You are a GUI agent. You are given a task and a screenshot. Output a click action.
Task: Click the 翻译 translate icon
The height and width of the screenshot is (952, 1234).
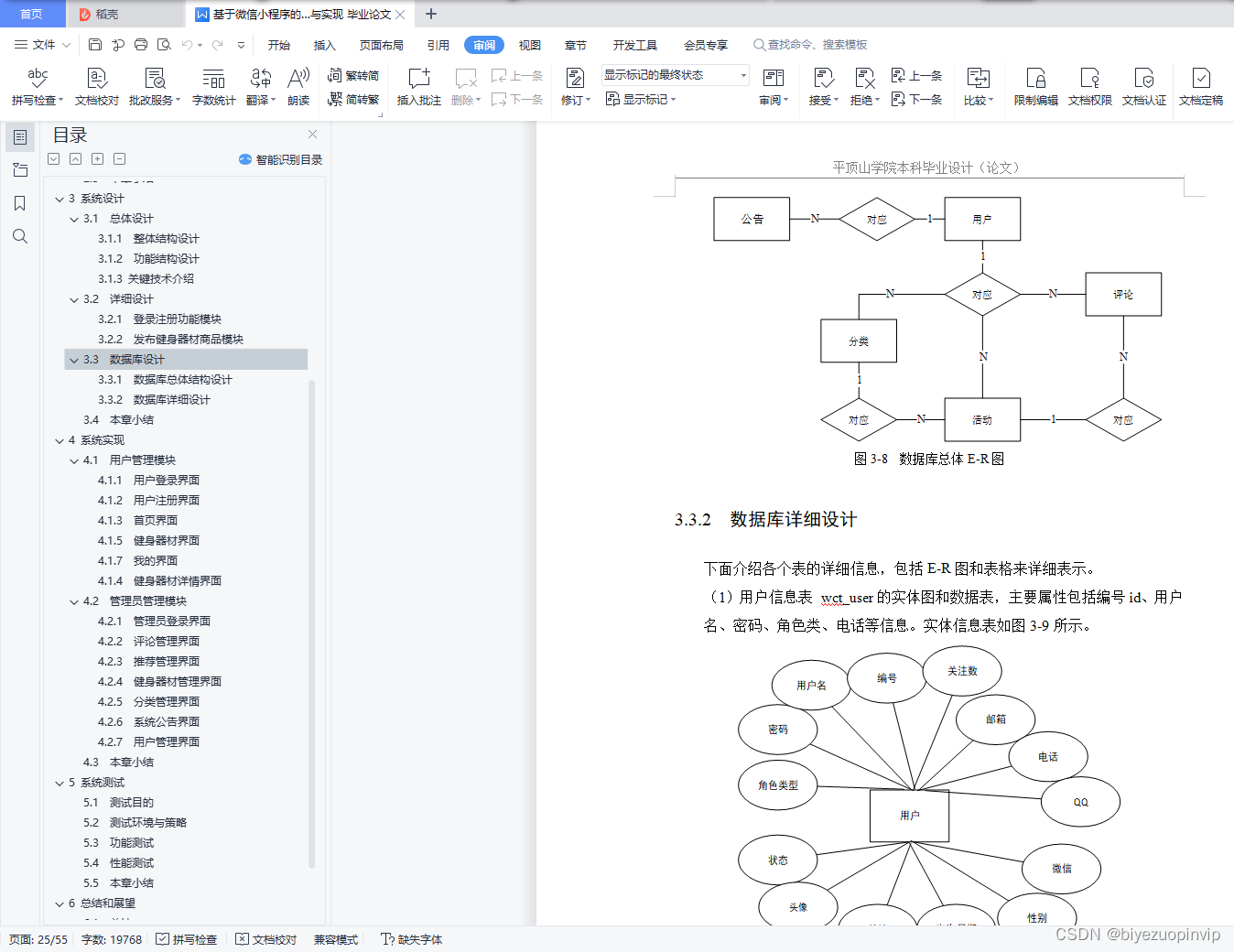(x=261, y=78)
